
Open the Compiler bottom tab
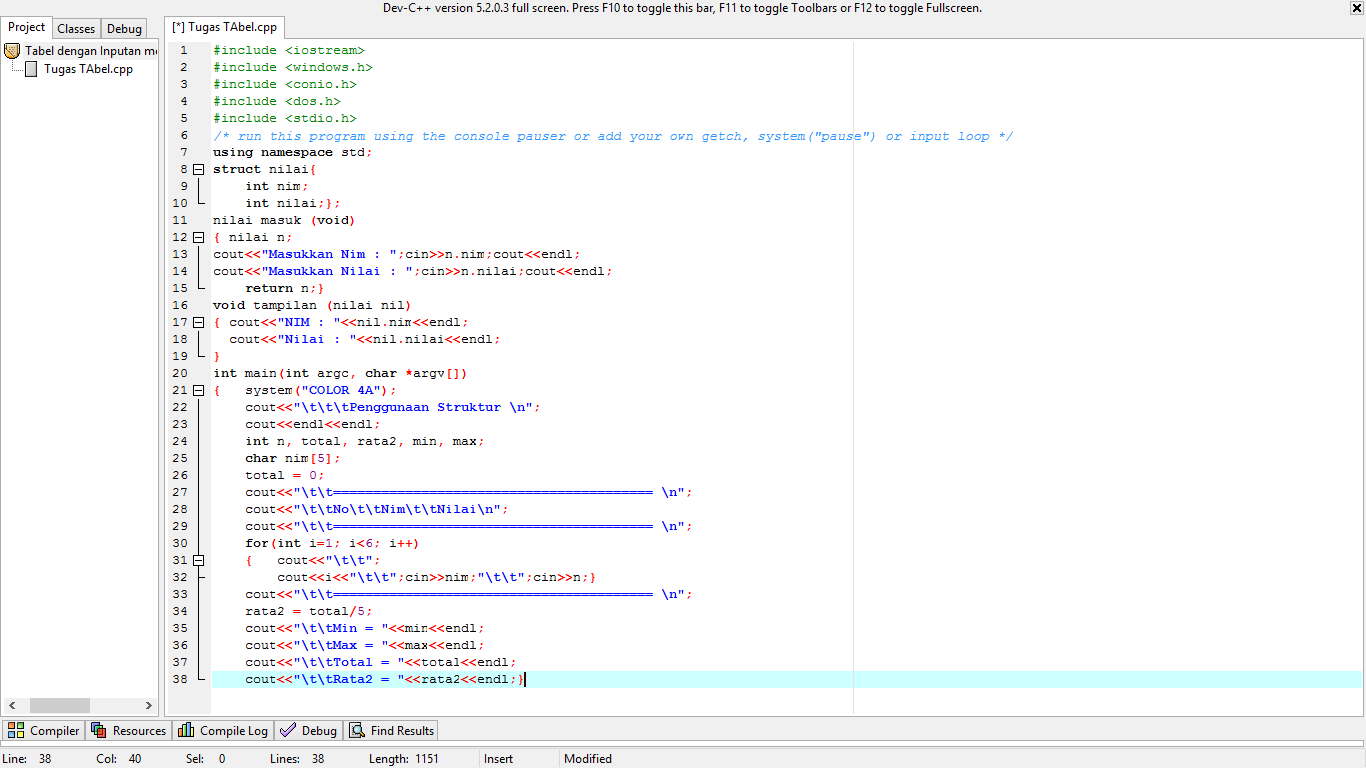[43, 731]
